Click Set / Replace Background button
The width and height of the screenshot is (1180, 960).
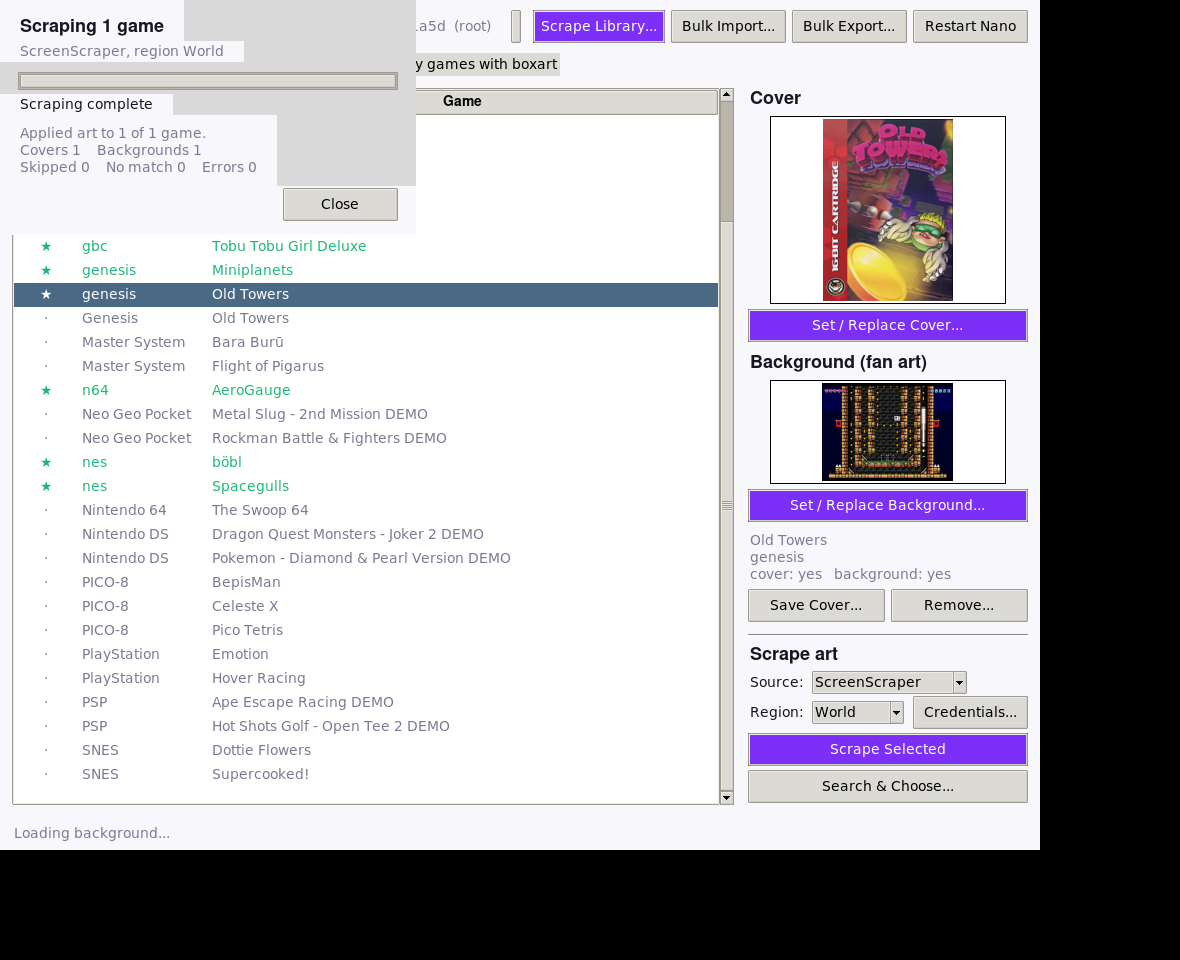887,505
